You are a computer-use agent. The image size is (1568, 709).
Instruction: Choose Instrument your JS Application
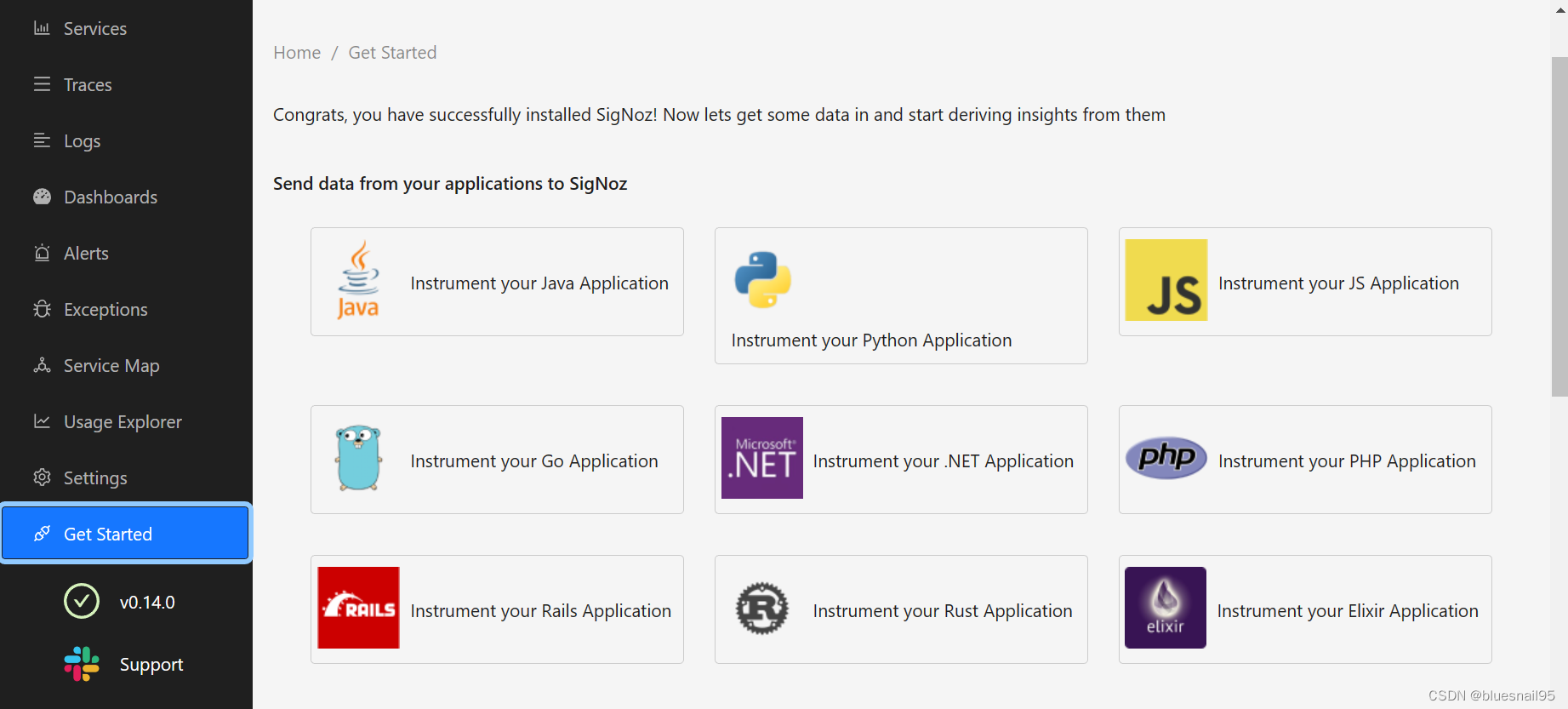pyautogui.click(x=1305, y=282)
